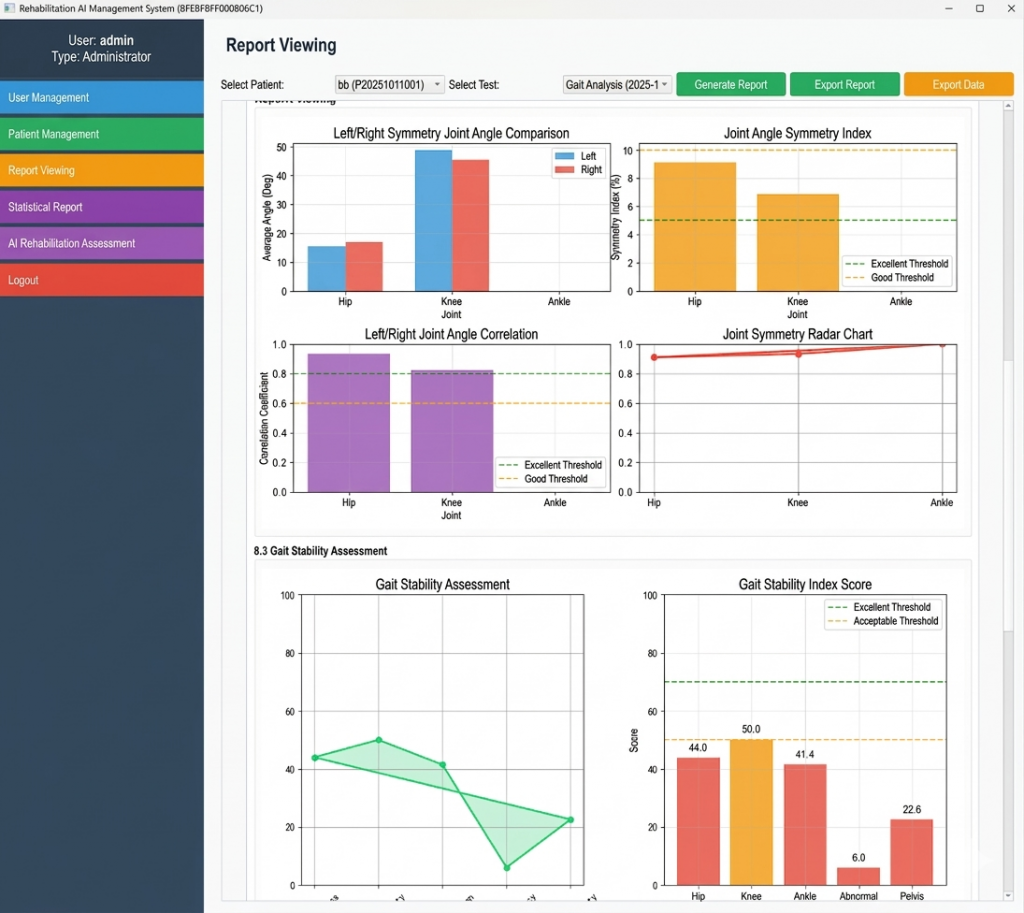This screenshot has height=913, width=1024.
Task: Click the green Export Report button
Action: point(844,85)
